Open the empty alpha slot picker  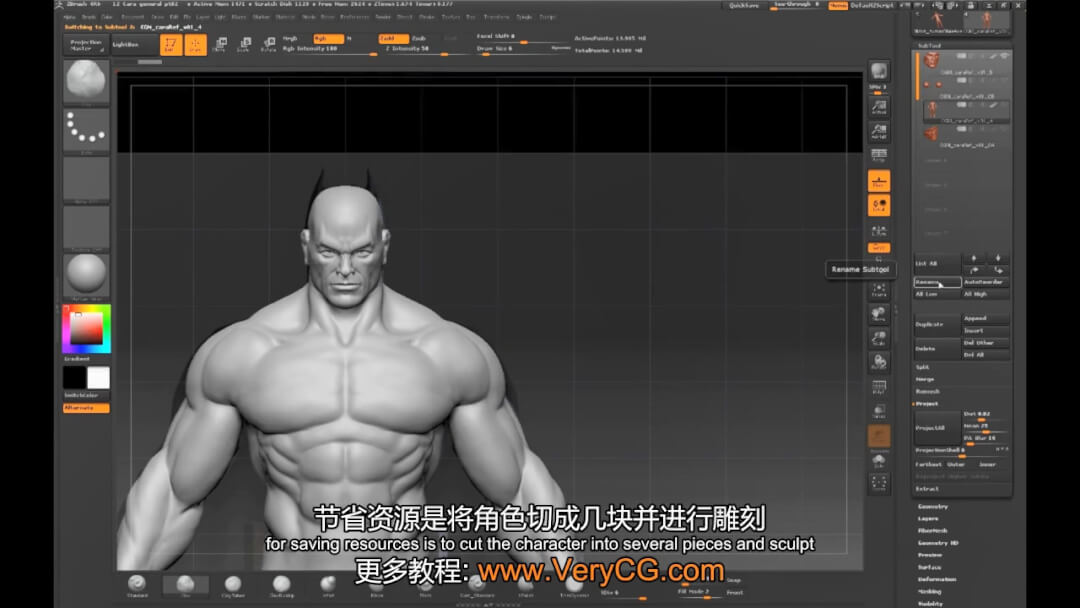point(86,179)
